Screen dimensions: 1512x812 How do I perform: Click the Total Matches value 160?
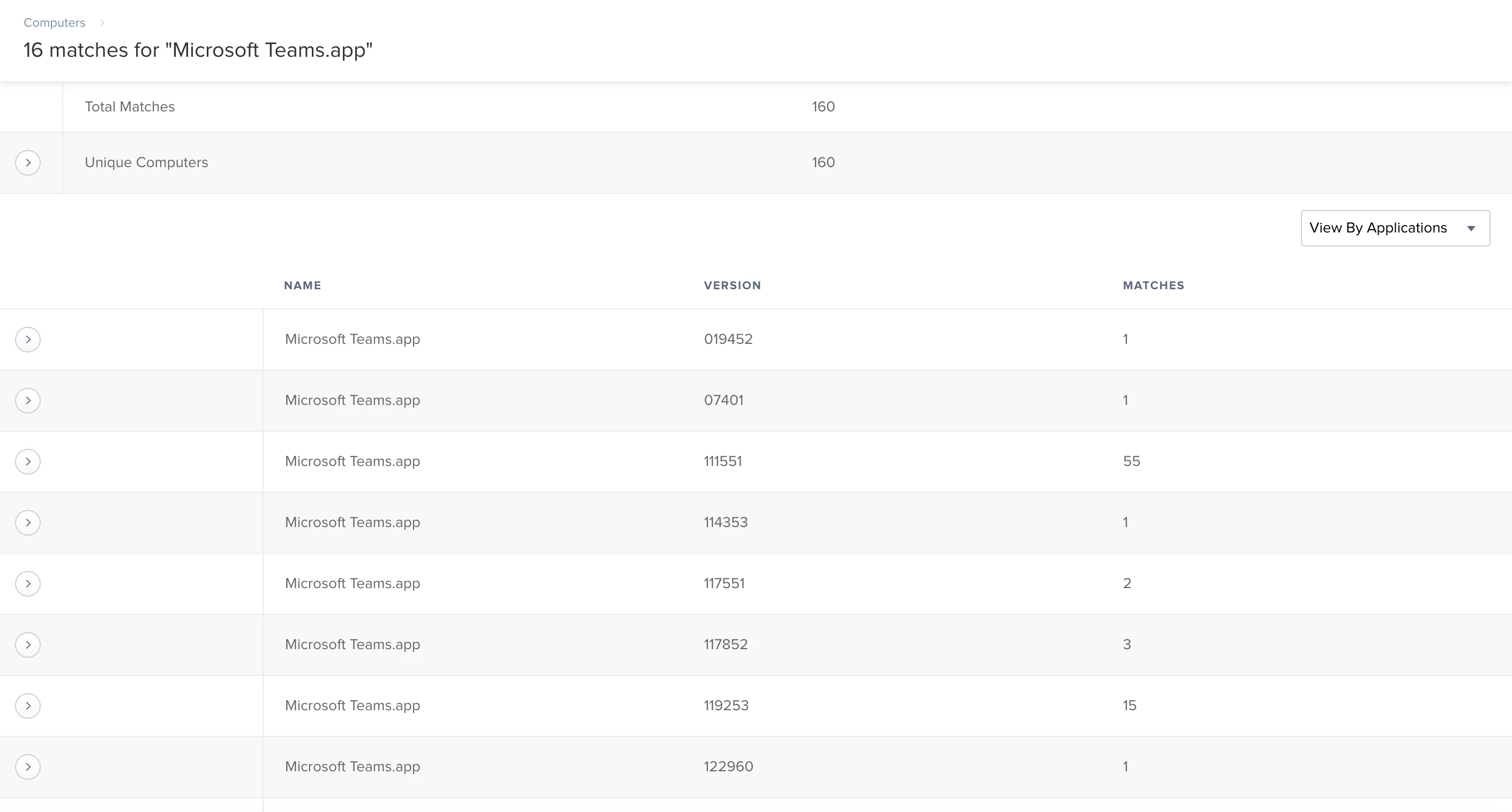pyautogui.click(x=823, y=107)
